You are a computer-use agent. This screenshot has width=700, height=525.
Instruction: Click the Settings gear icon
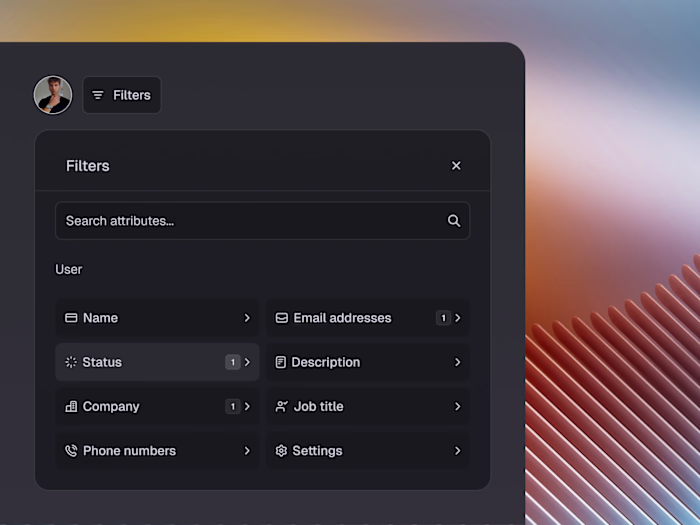[281, 450]
